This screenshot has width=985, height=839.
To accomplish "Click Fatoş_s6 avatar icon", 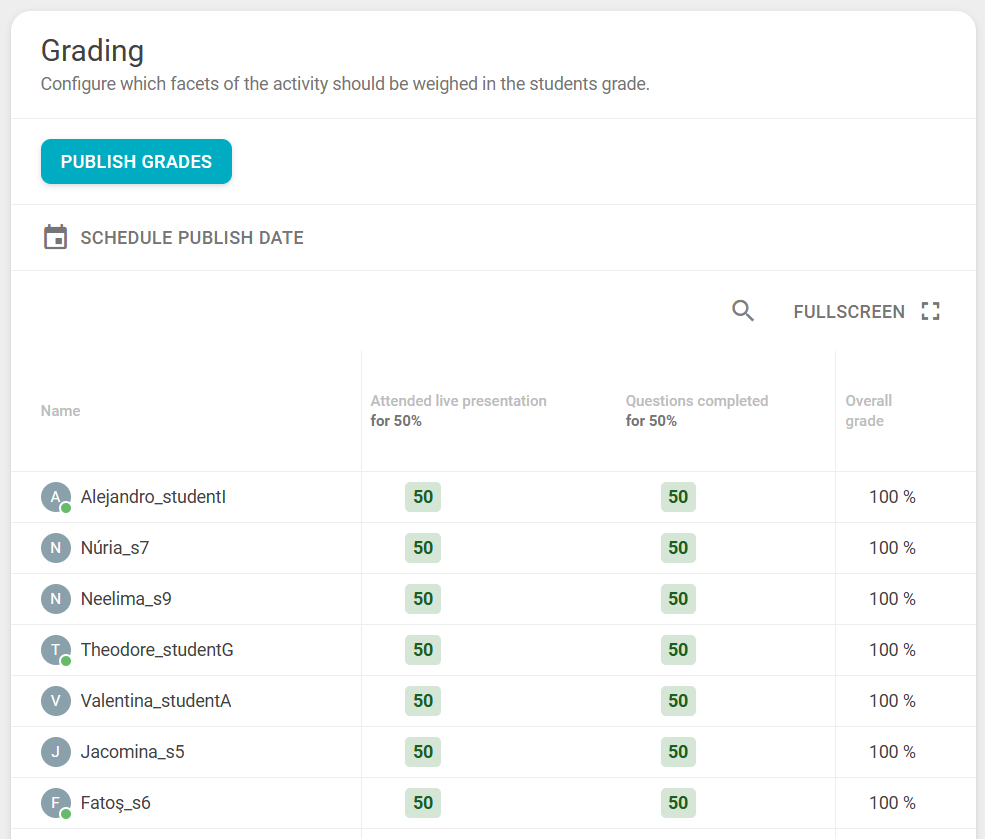I will point(56,803).
